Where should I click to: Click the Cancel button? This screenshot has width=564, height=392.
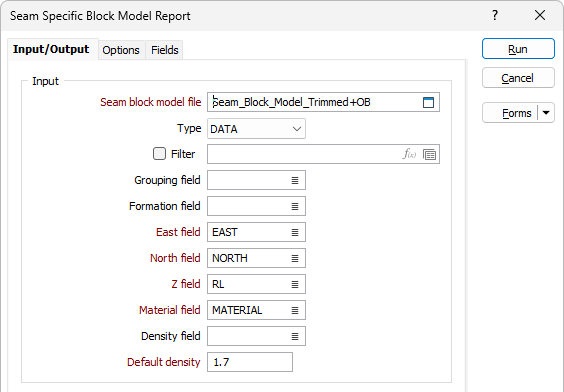[518, 78]
